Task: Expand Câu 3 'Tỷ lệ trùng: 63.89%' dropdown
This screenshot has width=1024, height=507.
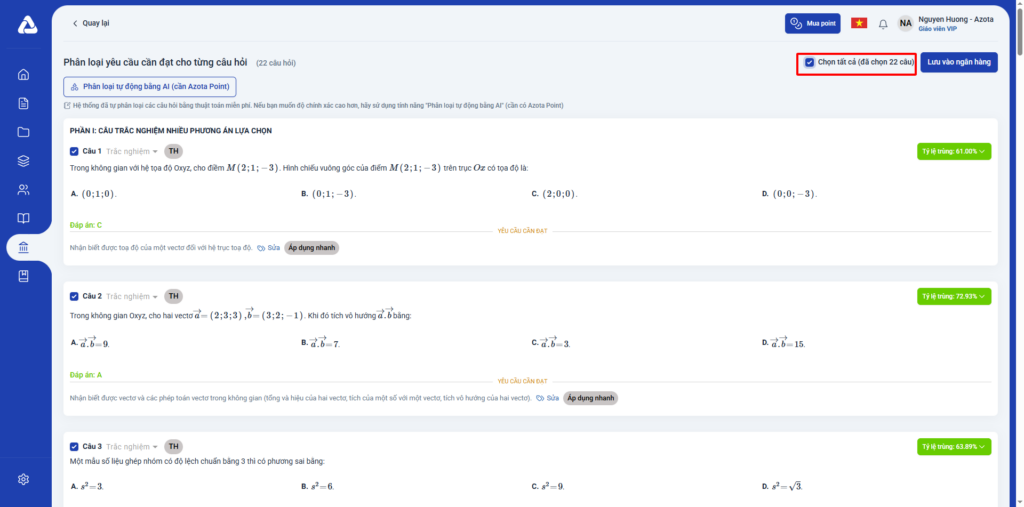Action: [954, 446]
